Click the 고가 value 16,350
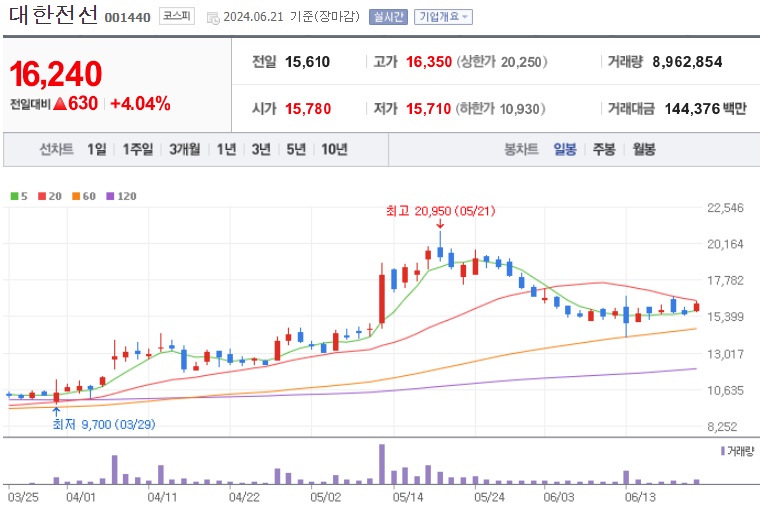Viewport: 760px width, 509px height. tap(429, 62)
